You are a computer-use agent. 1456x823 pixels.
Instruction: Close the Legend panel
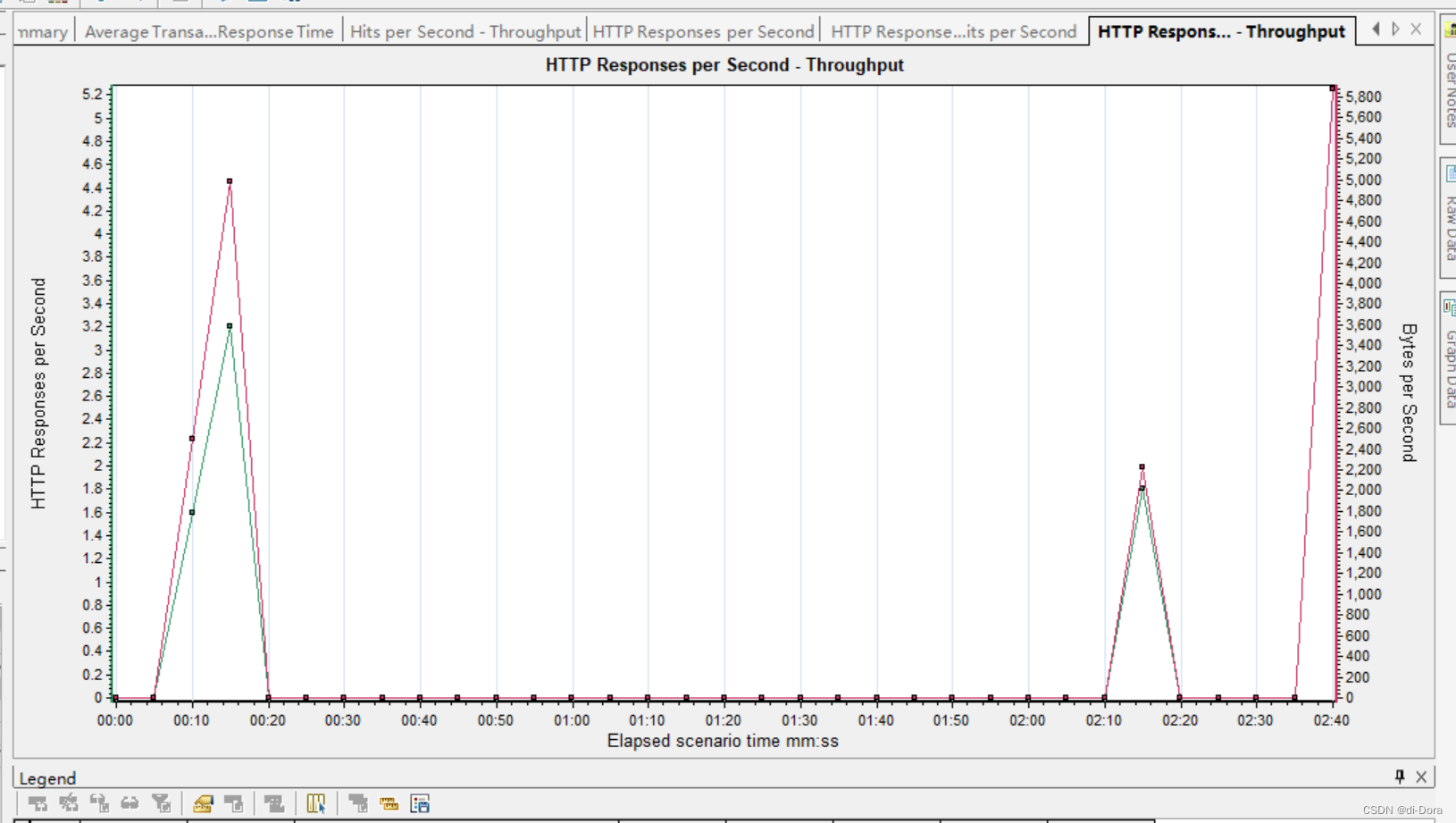pyautogui.click(x=1421, y=777)
